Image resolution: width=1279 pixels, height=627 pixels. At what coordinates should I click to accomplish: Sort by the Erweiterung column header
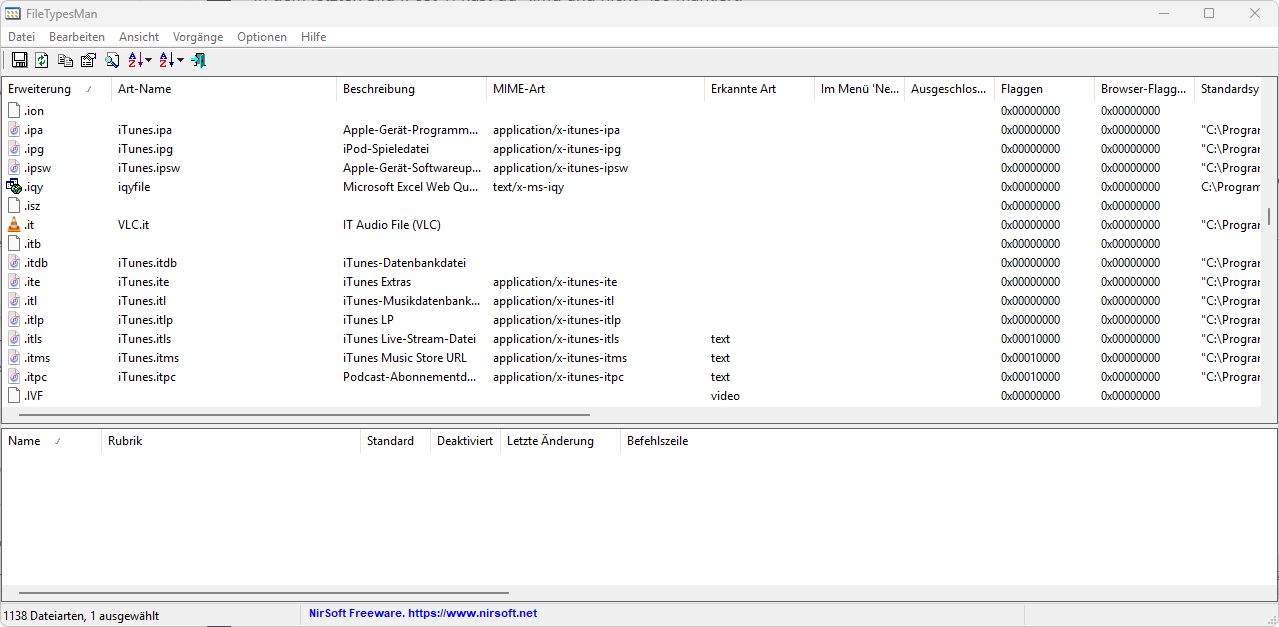(x=57, y=89)
